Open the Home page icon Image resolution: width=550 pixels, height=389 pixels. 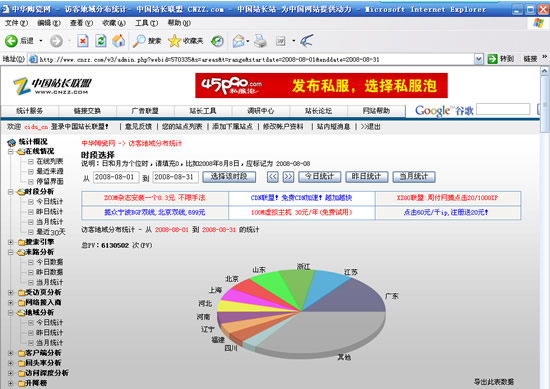pyautogui.click(x=119, y=41)
